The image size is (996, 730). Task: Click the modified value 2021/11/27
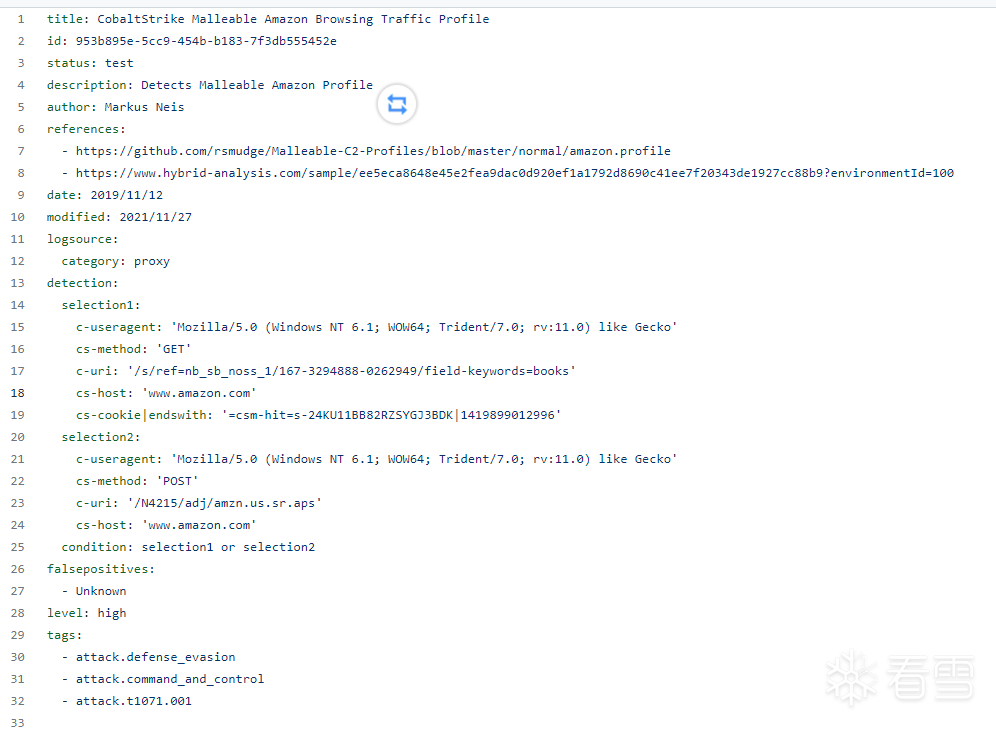pos(156,217)
